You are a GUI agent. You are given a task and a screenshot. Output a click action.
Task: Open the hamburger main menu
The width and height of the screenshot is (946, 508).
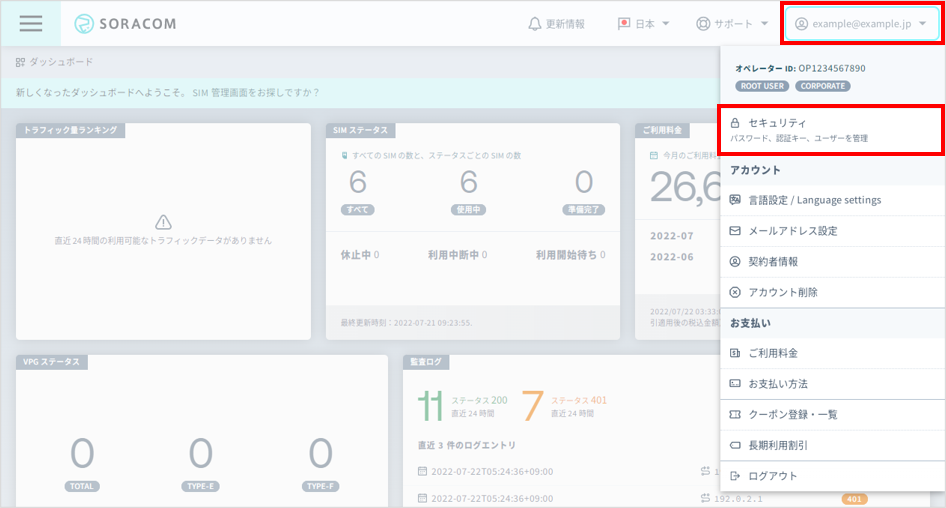point(30,24)
